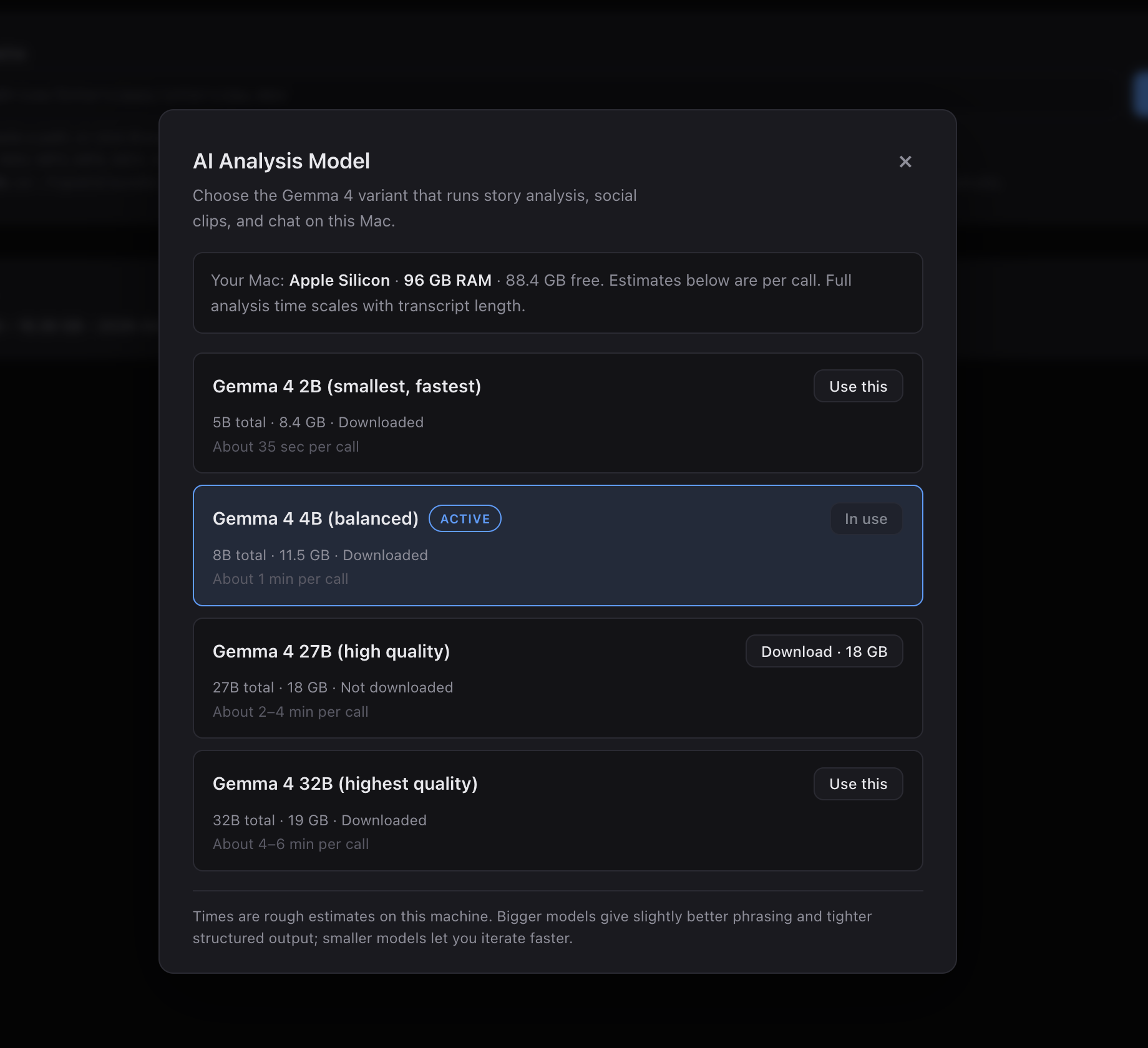Click the In use button for Gemma 4 4B
1148x1048 pixels.
[866, 518]
